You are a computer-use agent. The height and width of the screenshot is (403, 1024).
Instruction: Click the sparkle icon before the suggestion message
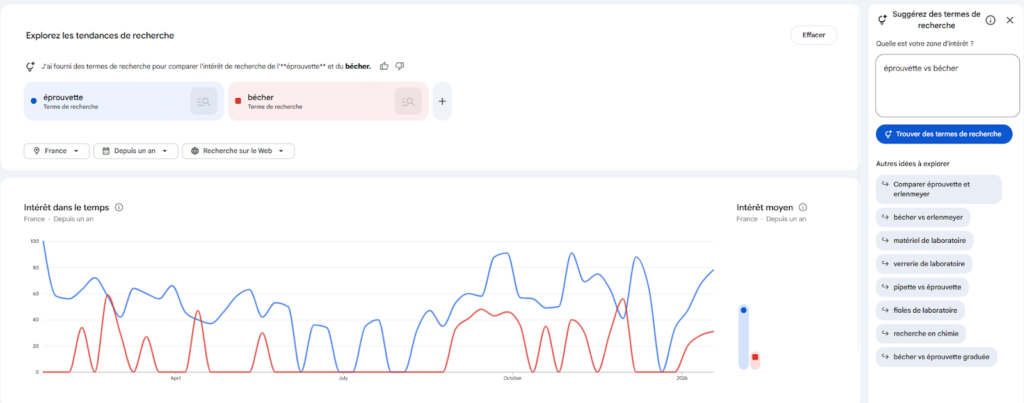(30, 67)
